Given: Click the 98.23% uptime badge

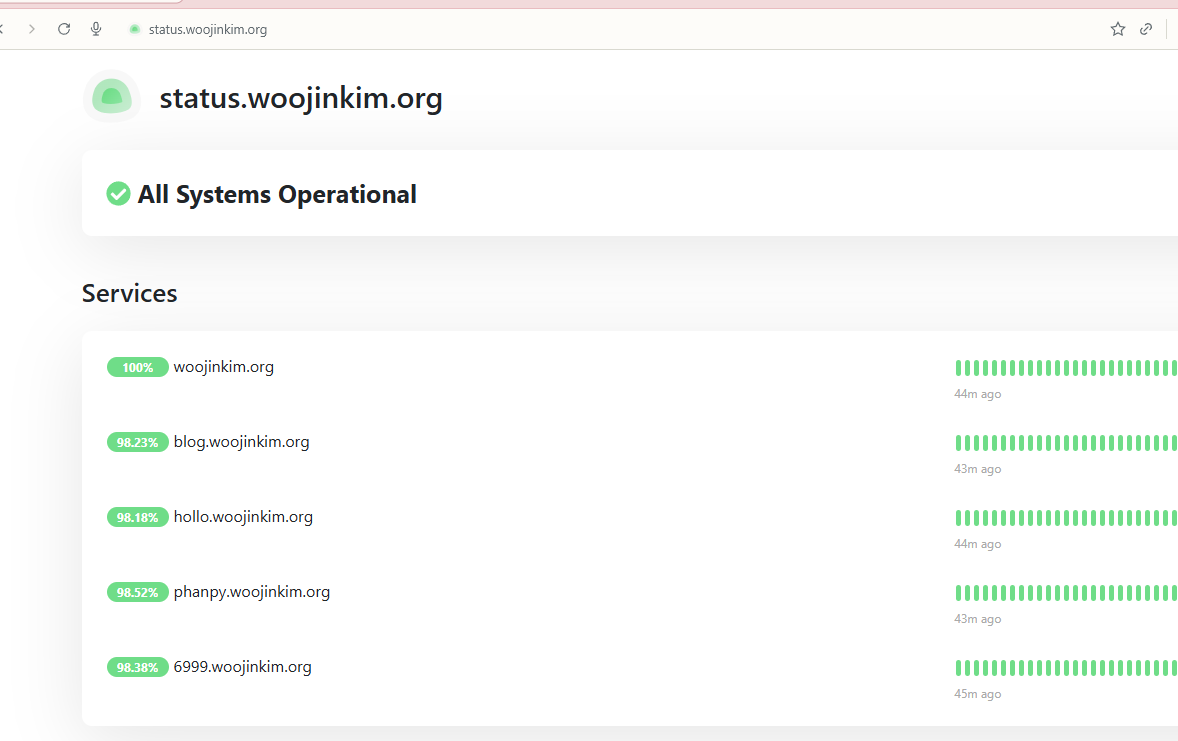Looking at the screenshot, I should (x=137, y=443).
